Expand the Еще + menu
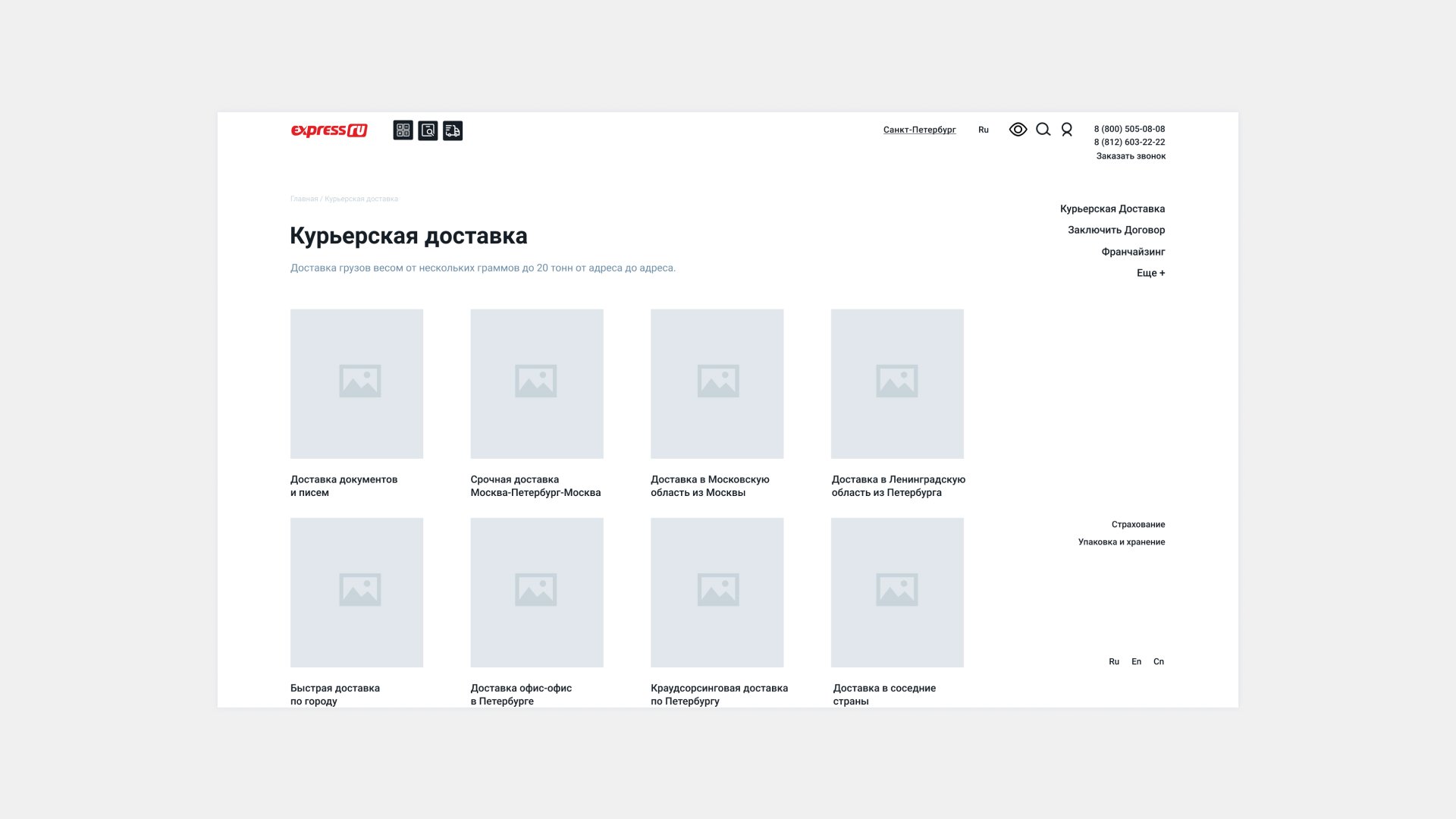The image size is (1456, 819). [1150, 273]
